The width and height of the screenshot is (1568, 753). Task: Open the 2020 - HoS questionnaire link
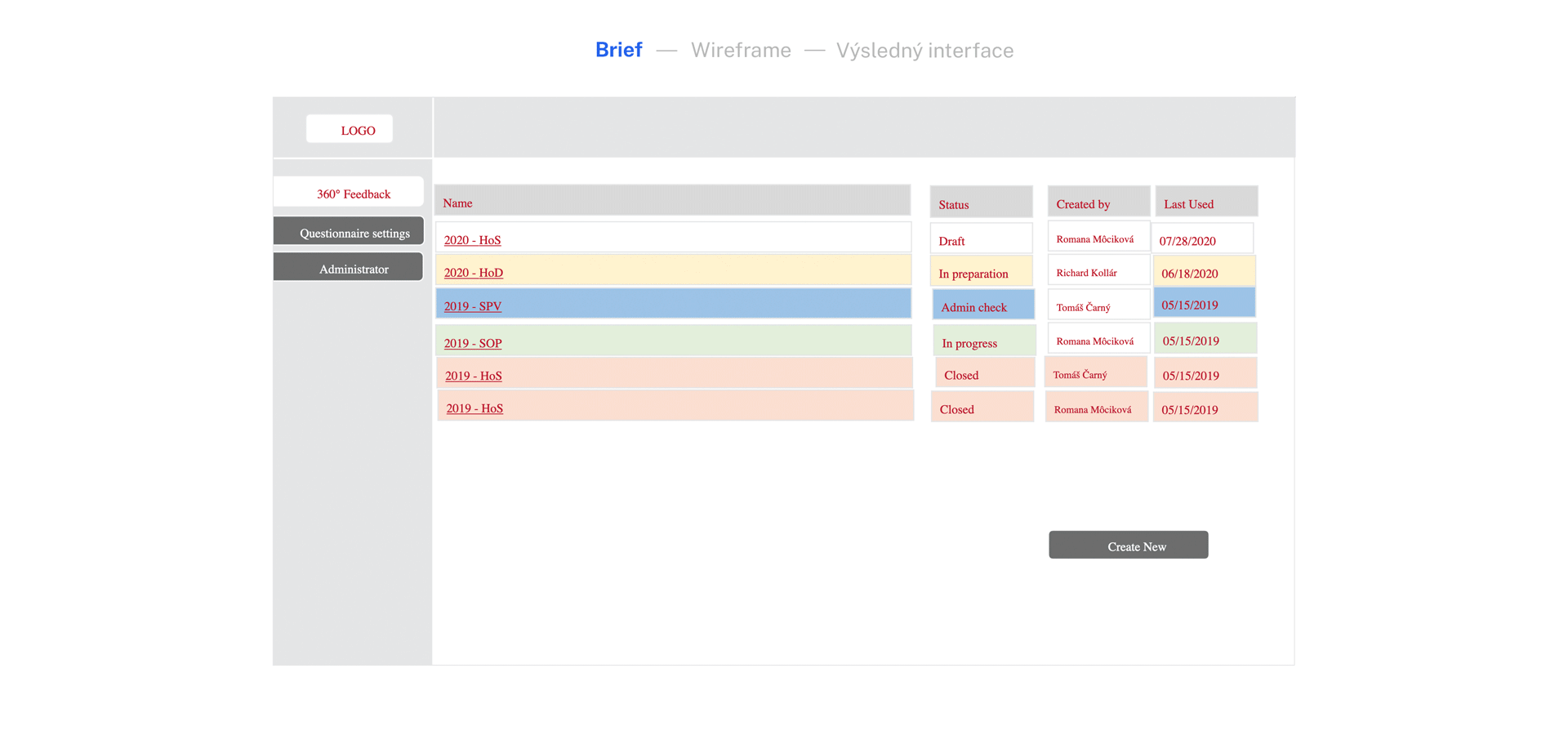click(472, 240)
